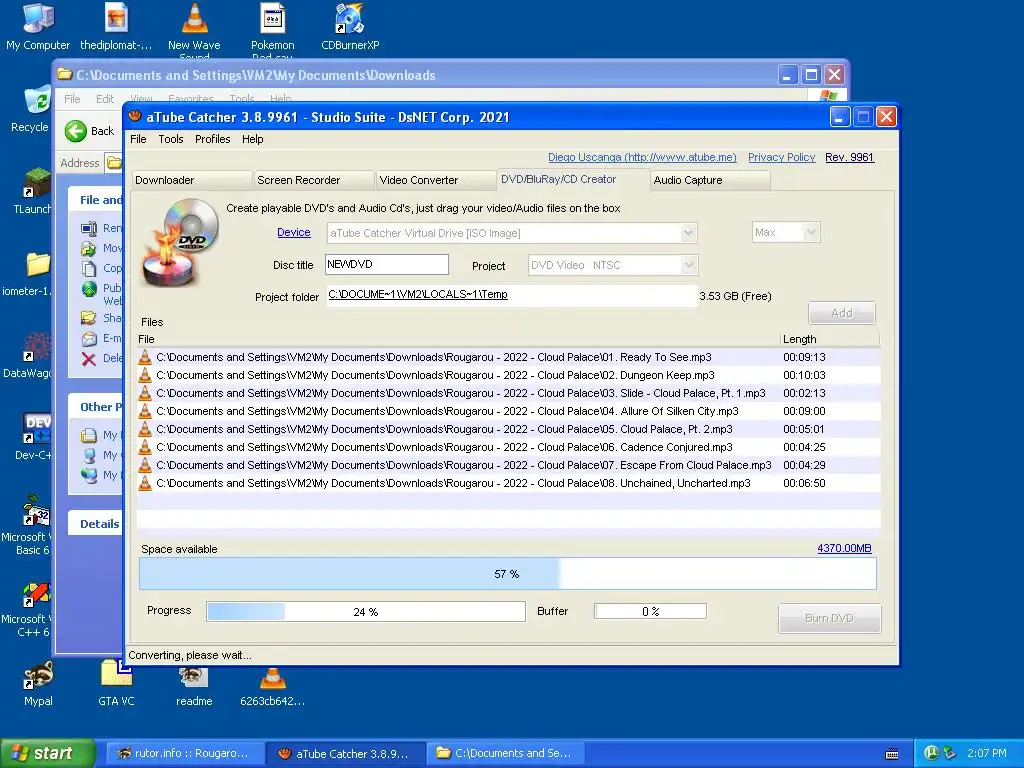Click project folder path link
This screenshot has height=768, width=1024.
pos(417,295)
